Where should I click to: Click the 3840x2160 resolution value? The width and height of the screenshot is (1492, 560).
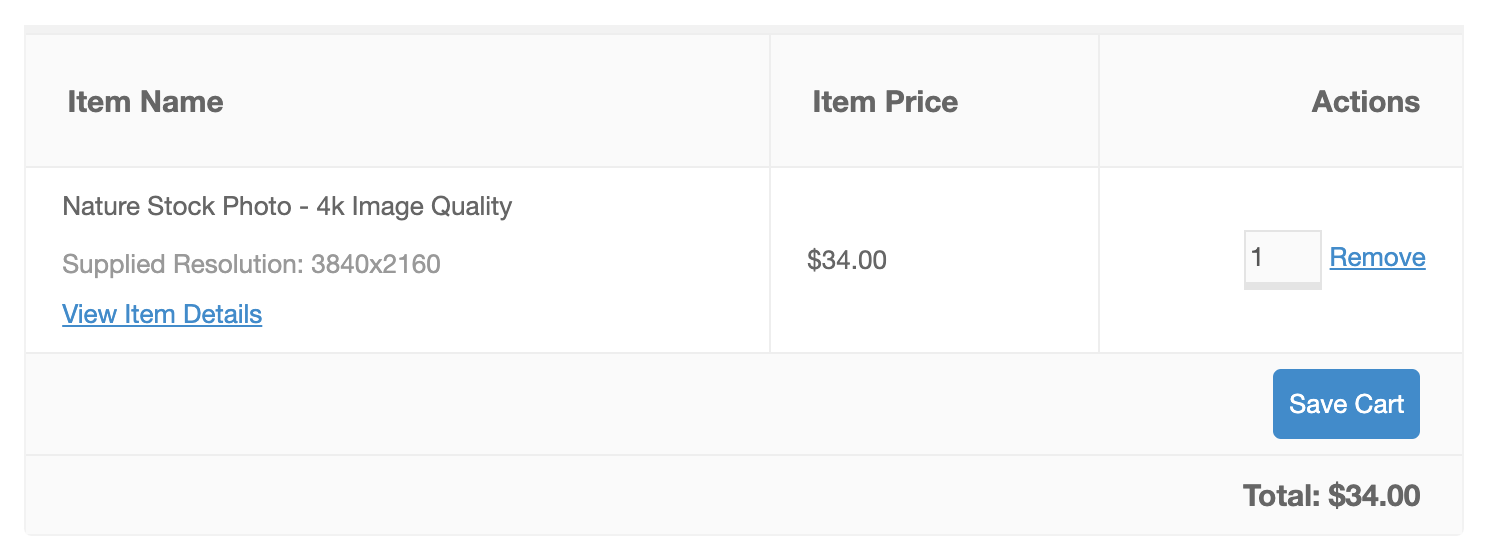tap(376, 265)
